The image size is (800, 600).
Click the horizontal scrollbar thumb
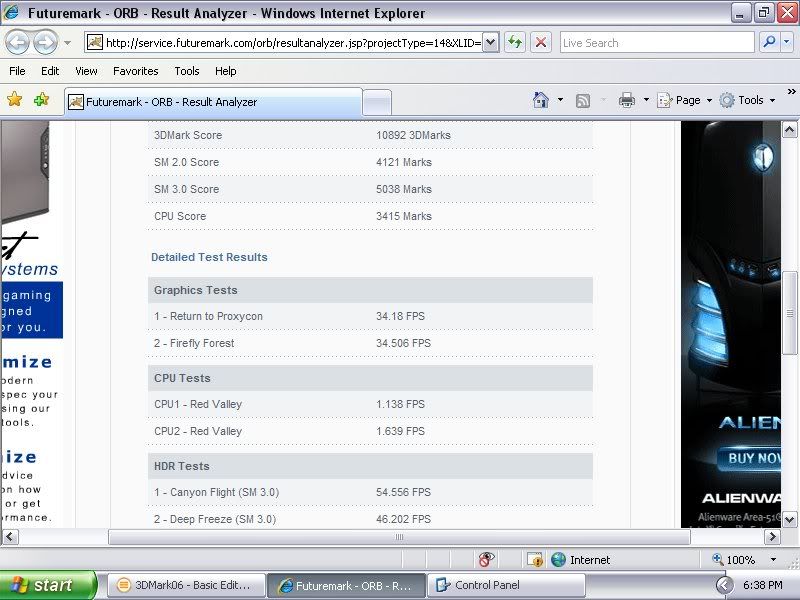(x=399, y=537)
